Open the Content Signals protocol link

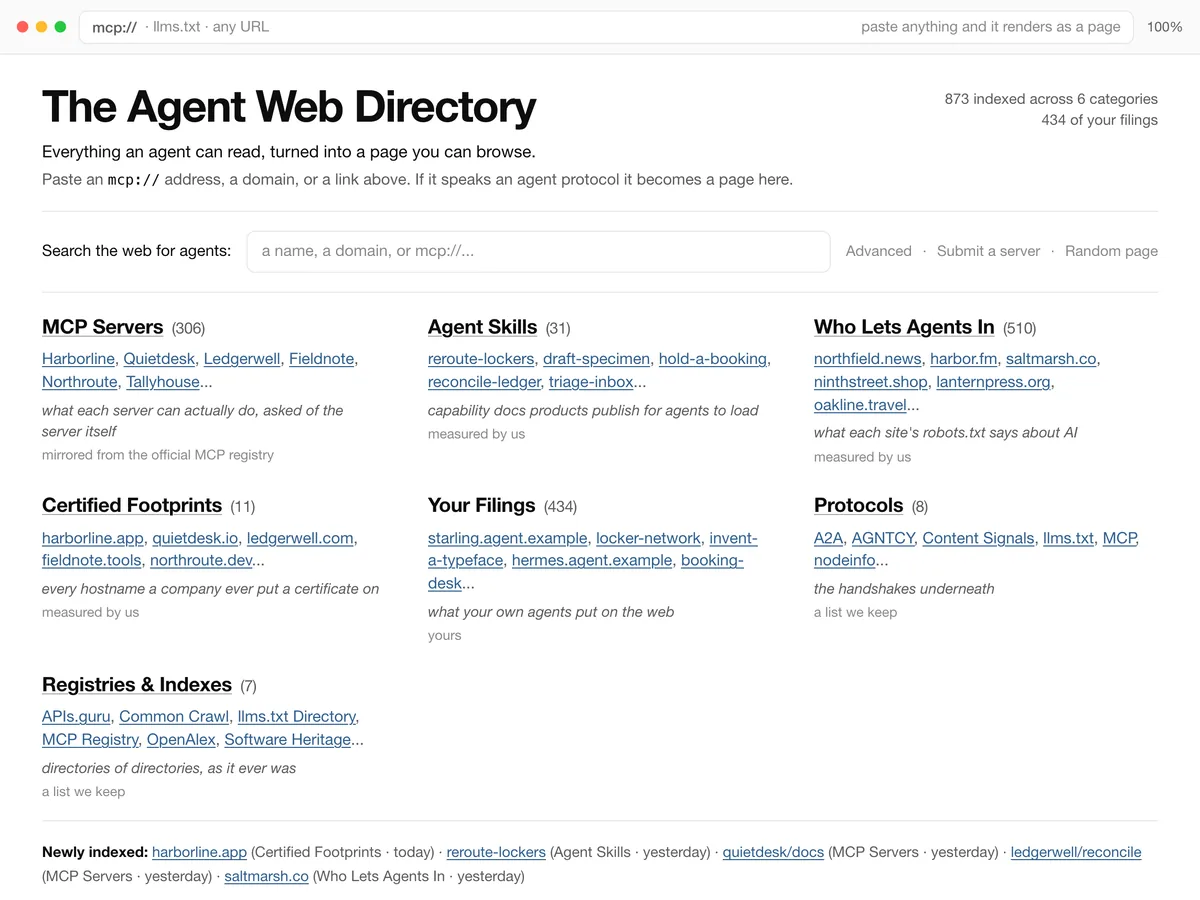click(978, 538)
